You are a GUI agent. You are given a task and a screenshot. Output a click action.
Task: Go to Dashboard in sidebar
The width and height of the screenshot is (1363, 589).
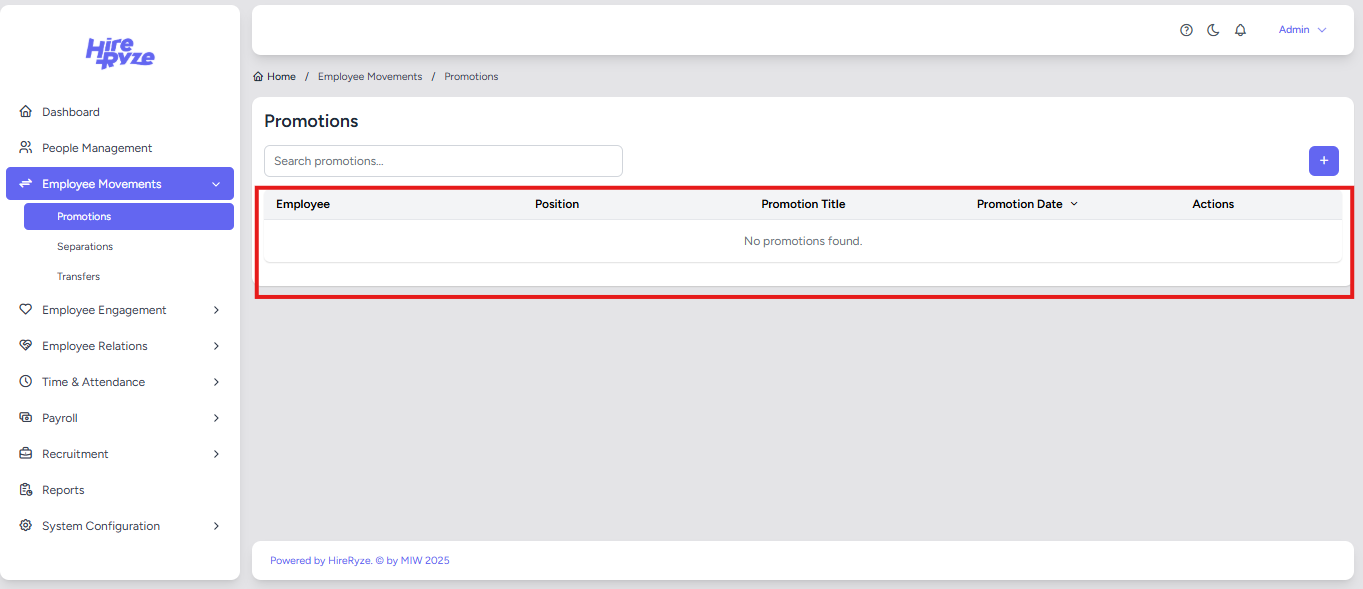coord(70,112)
